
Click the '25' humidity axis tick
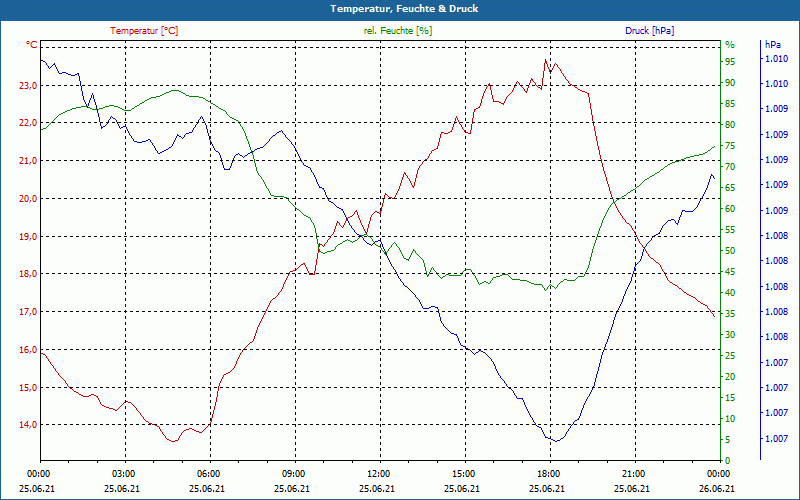pos(730,356)
